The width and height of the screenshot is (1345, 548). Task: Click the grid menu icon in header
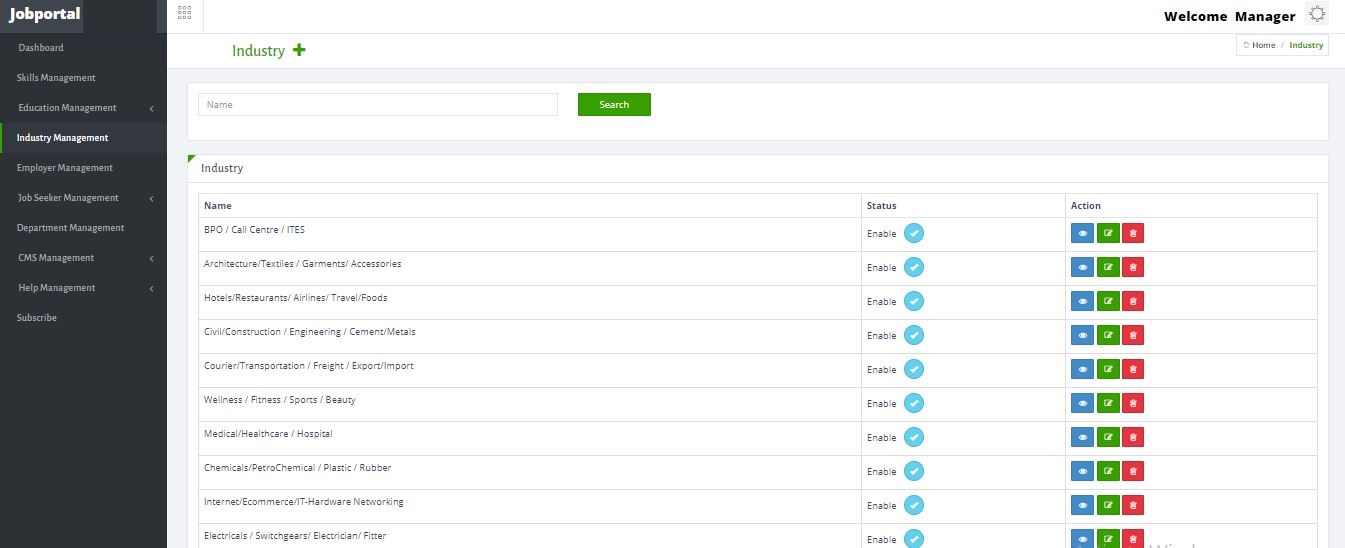click(184, 13)
